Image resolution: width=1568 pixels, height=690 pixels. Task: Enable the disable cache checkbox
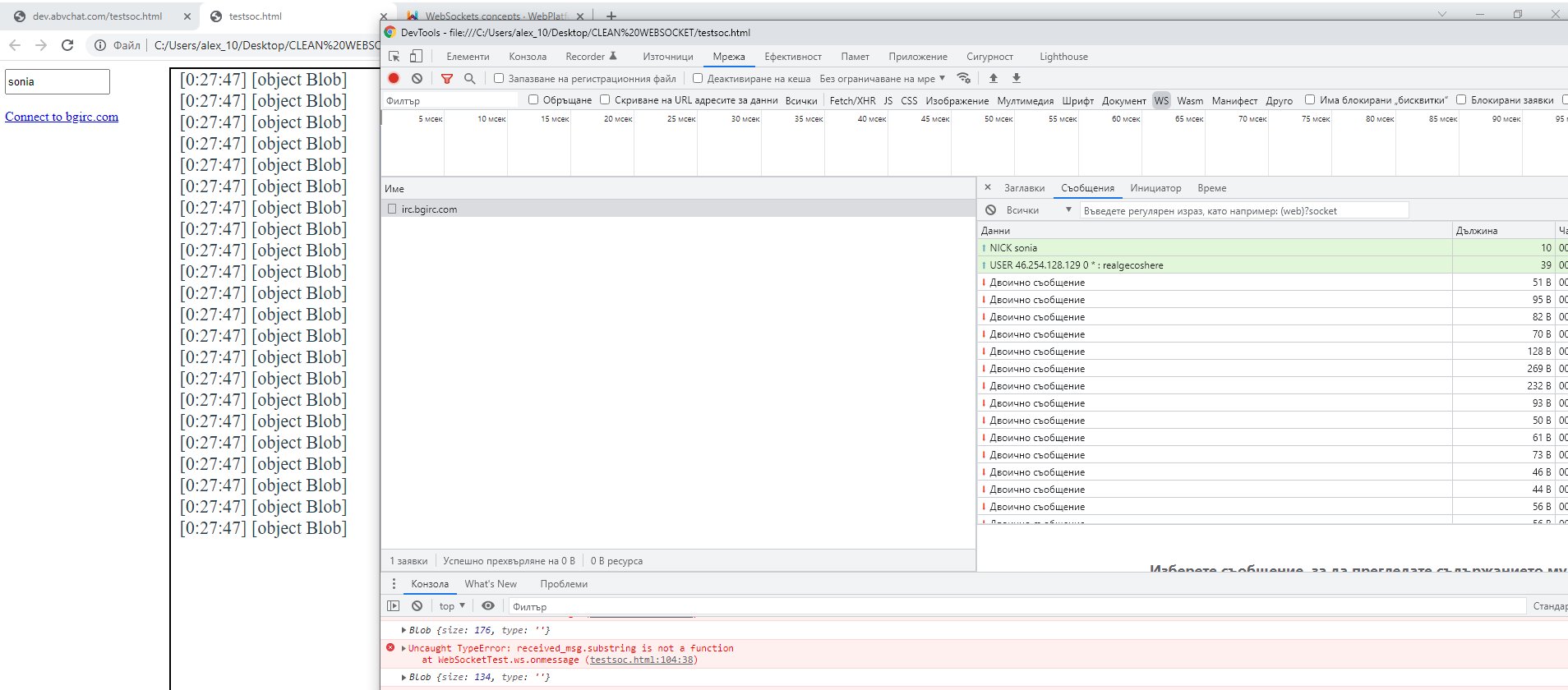point(698,79)
